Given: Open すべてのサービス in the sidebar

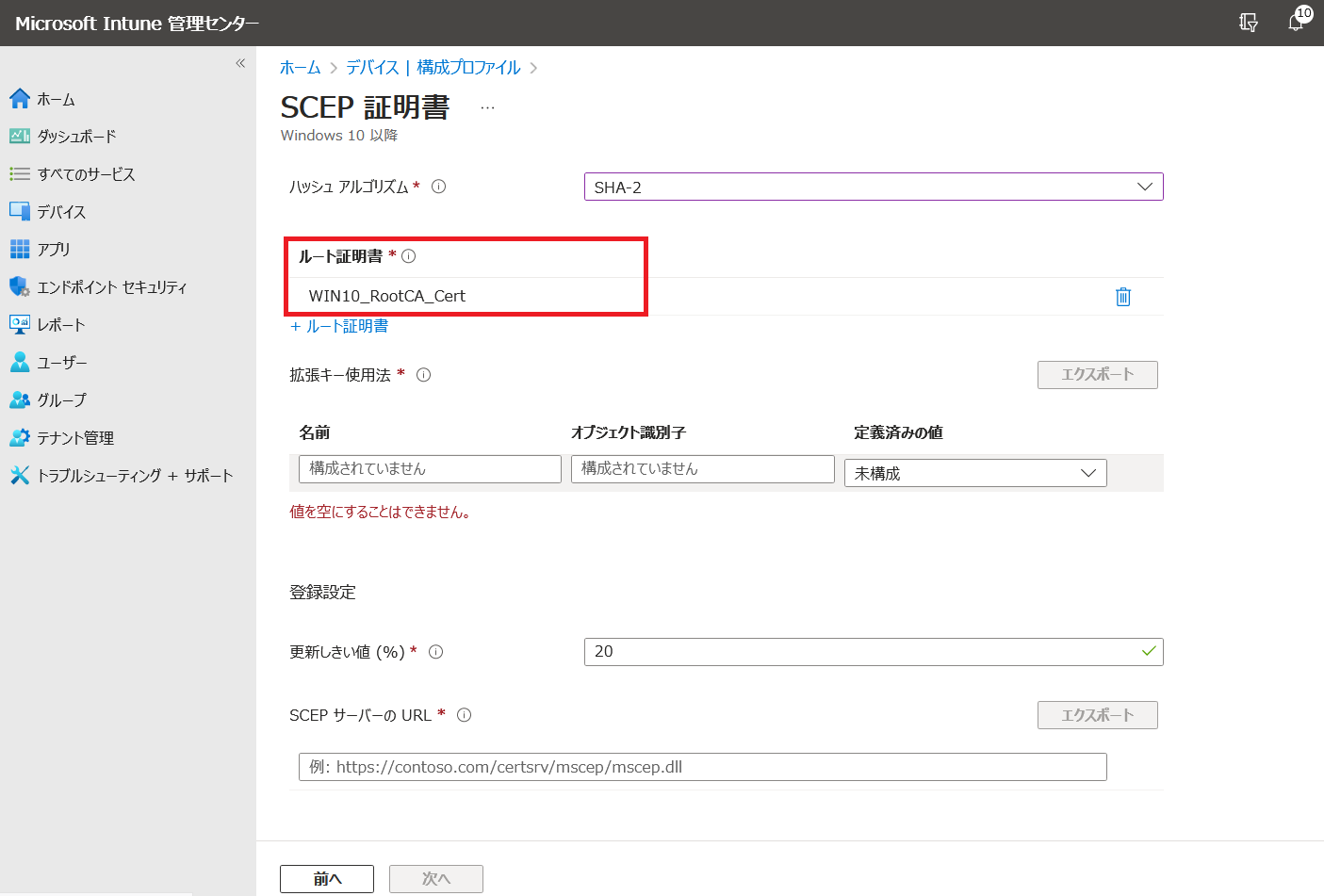Looking at the screenshot, I should 86,174.
